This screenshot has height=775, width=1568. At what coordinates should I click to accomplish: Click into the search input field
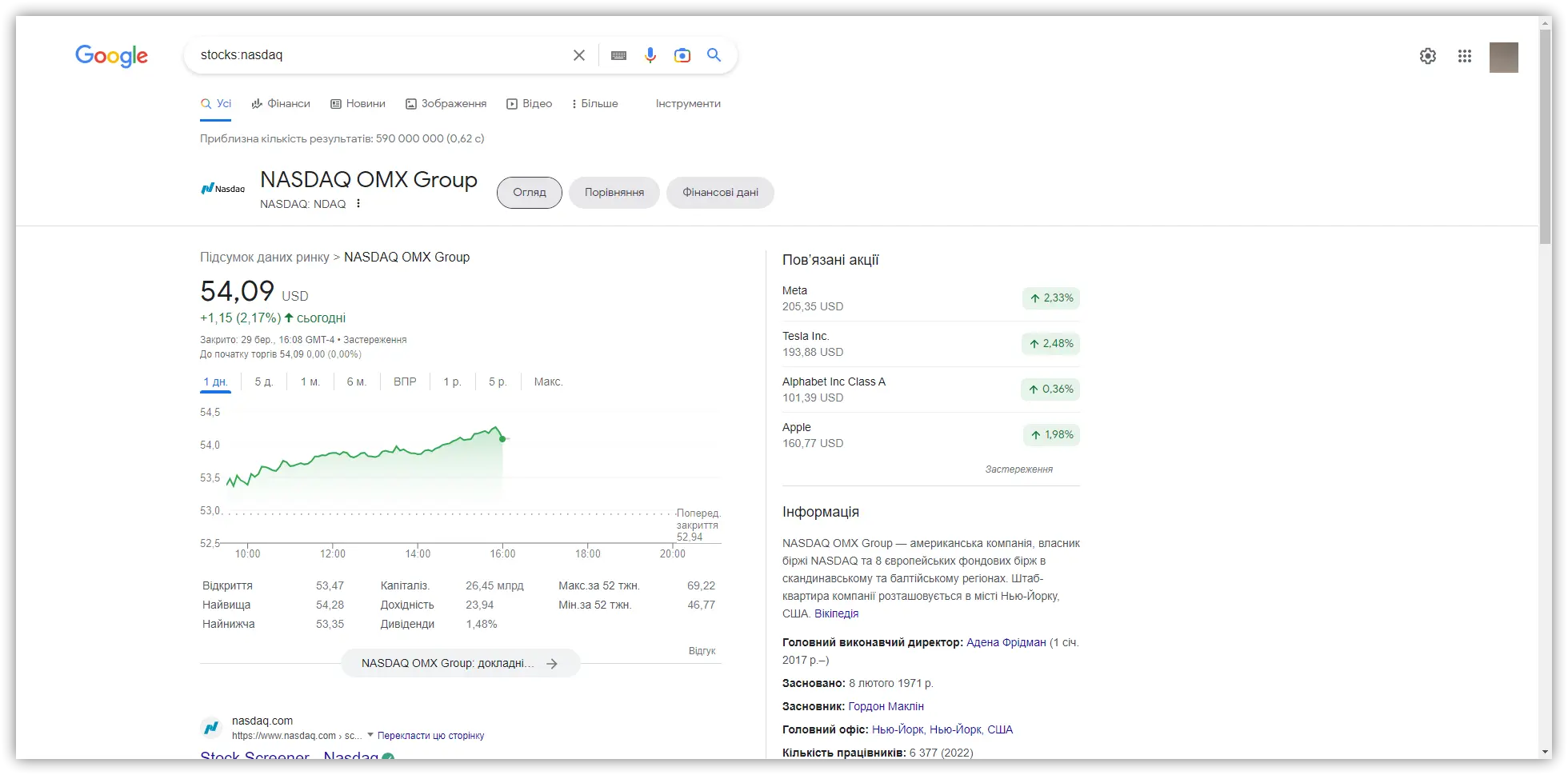(380, 55)
